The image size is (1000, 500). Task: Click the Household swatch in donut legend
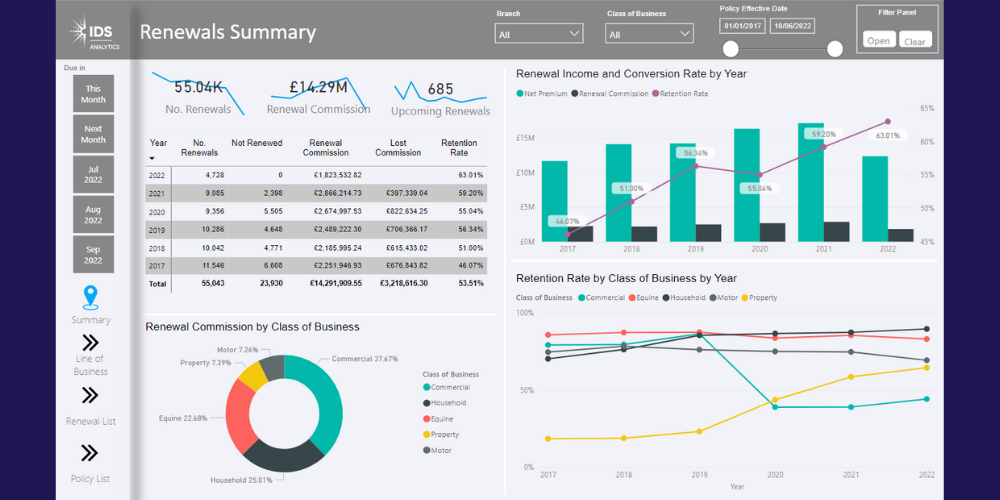click(427, 403)
